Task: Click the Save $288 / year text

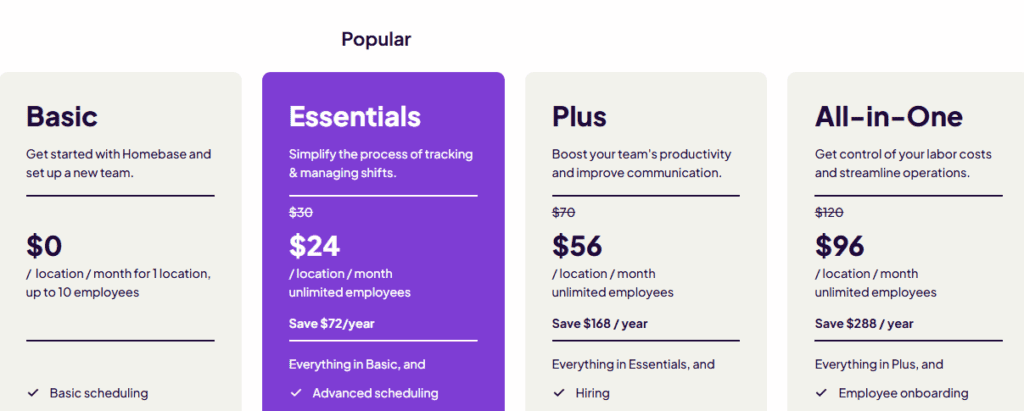Action: (x=864, y=323)
